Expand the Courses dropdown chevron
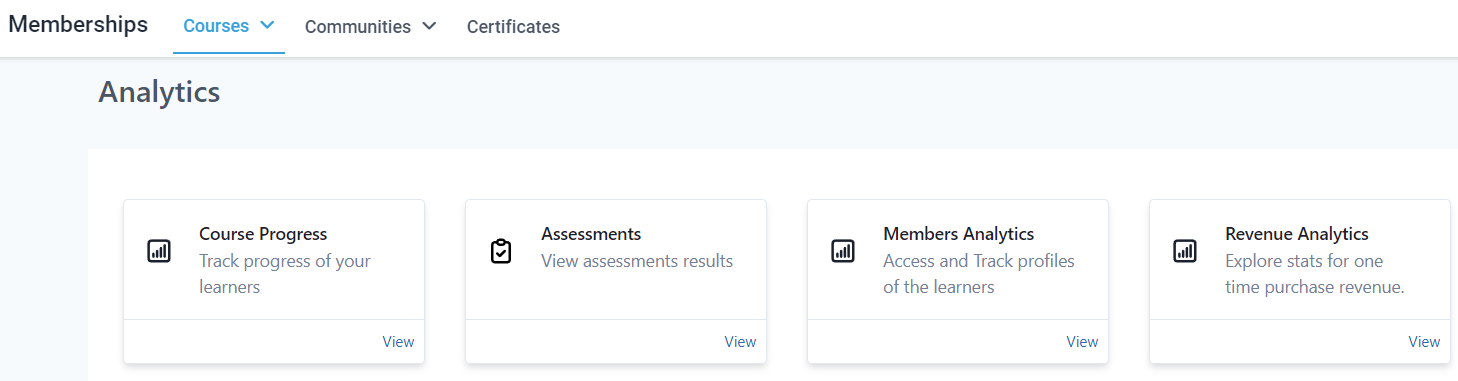The width and height of the screenshot is (1458, 381). [x=267, y=26]
